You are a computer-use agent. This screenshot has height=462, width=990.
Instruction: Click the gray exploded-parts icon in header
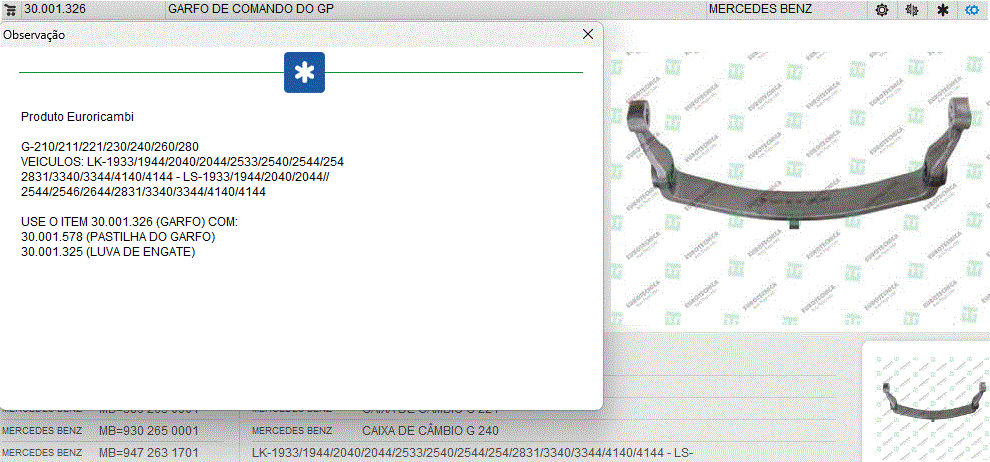point(911,9)
